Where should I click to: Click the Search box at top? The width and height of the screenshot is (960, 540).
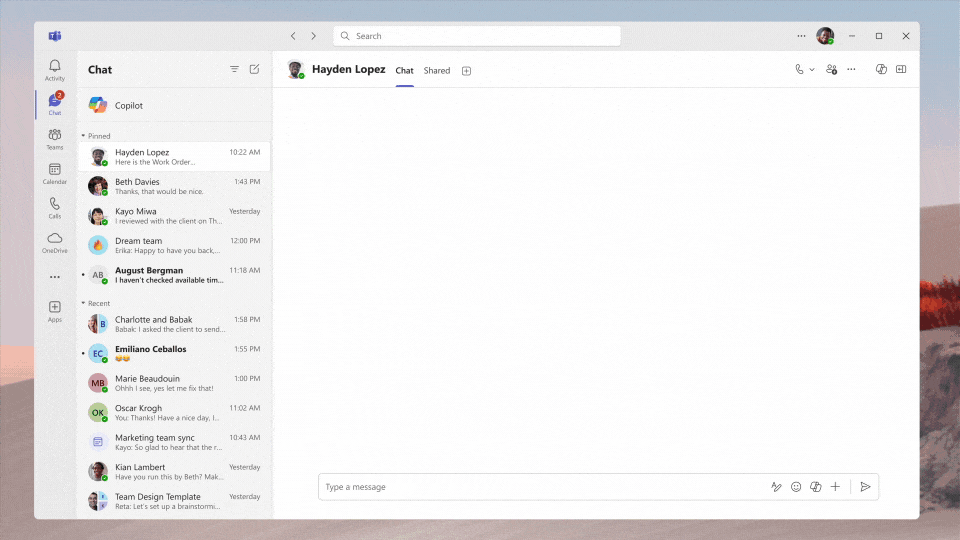[477, 36]
